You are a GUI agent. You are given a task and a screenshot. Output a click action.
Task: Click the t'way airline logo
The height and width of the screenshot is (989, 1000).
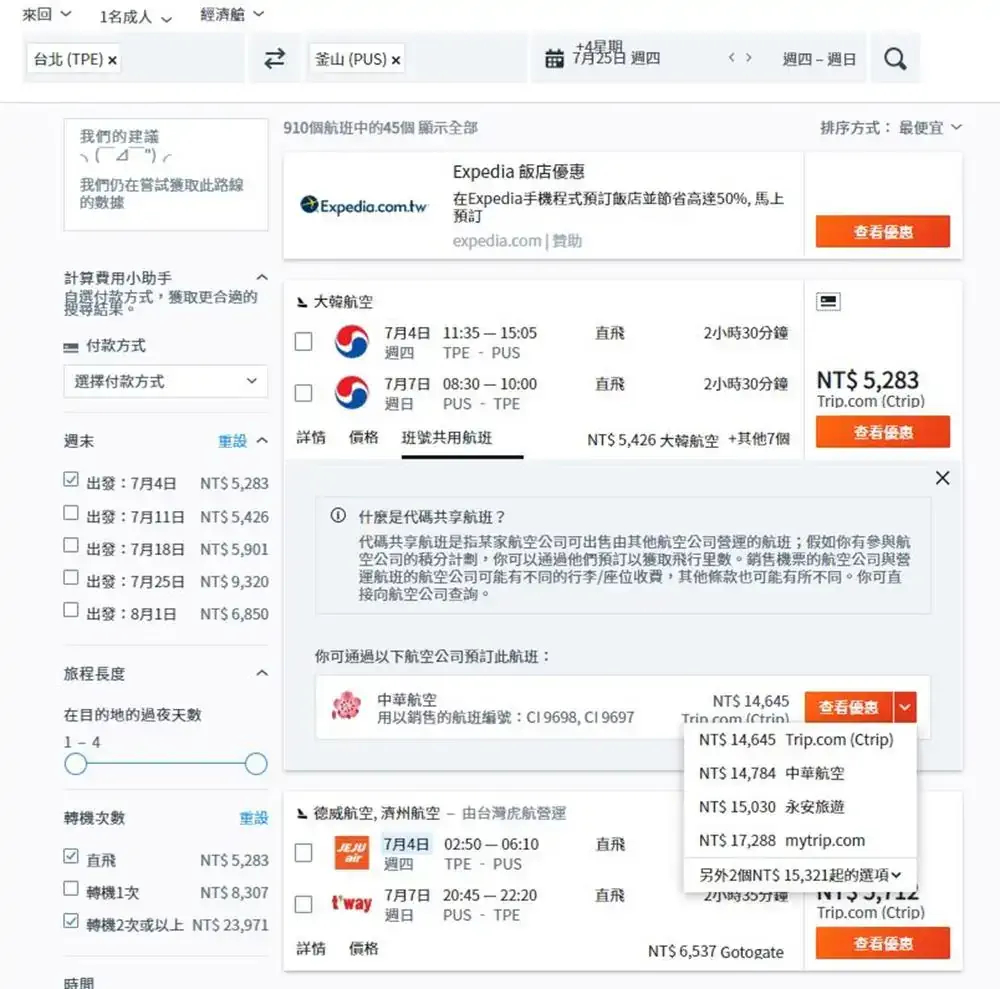coord(351,904)
